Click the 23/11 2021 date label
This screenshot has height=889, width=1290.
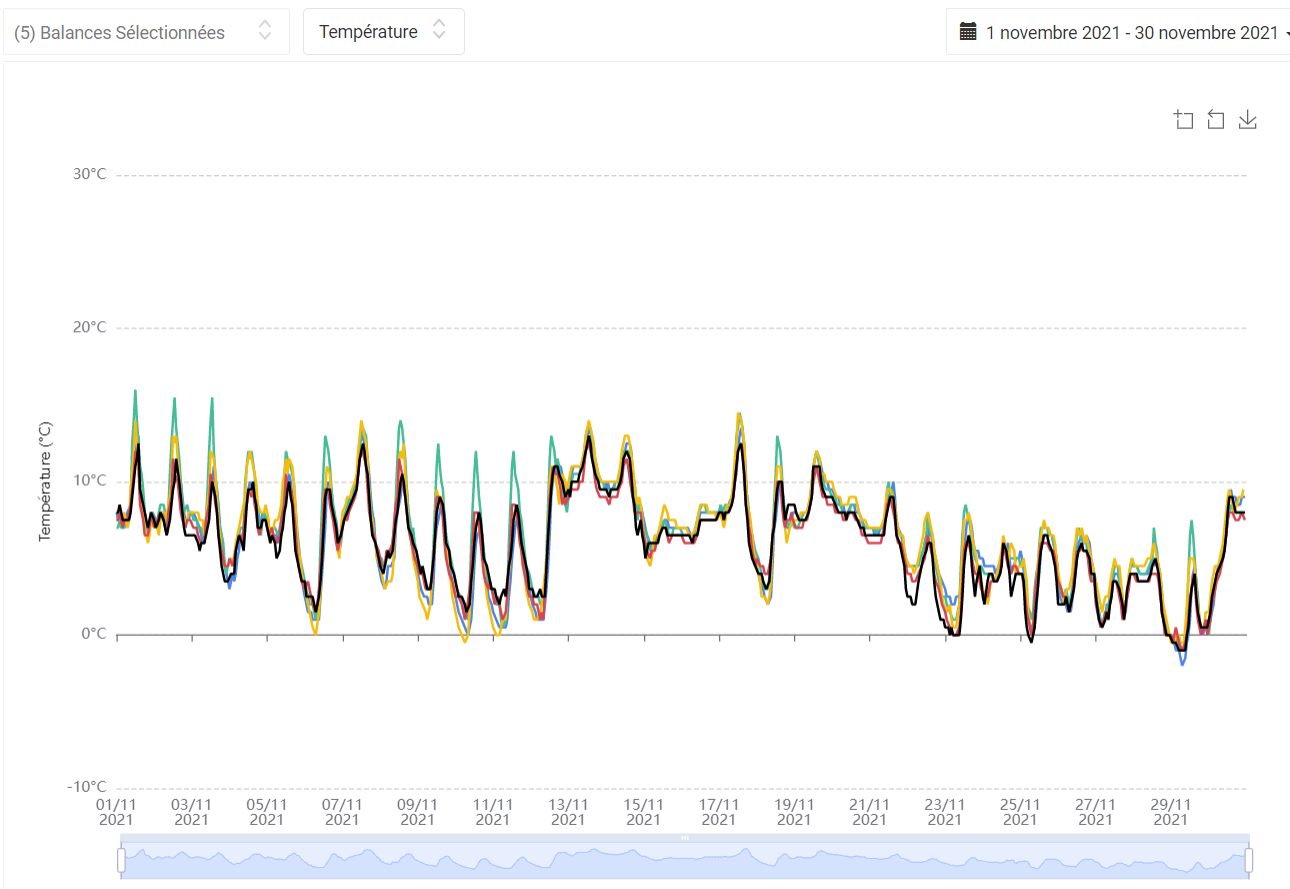pos(945,811)
